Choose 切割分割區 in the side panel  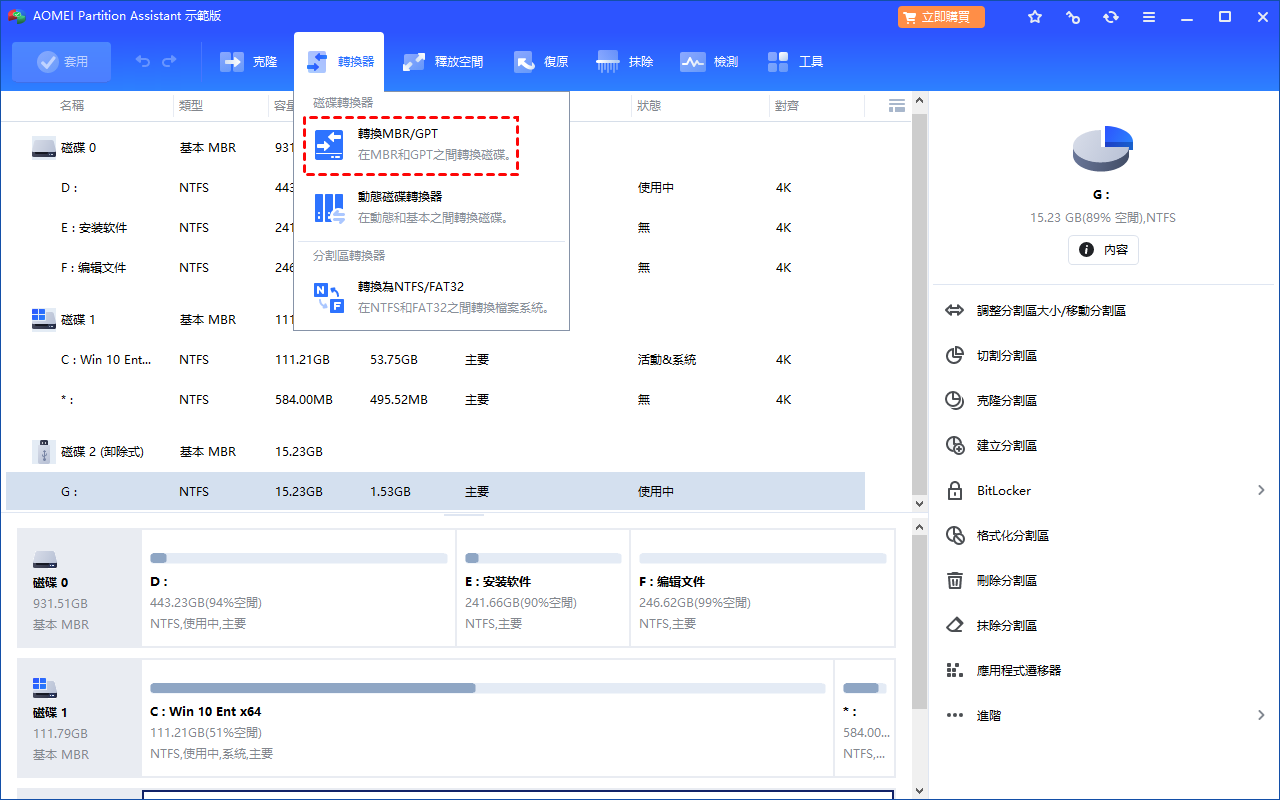tap(1006, 356)
